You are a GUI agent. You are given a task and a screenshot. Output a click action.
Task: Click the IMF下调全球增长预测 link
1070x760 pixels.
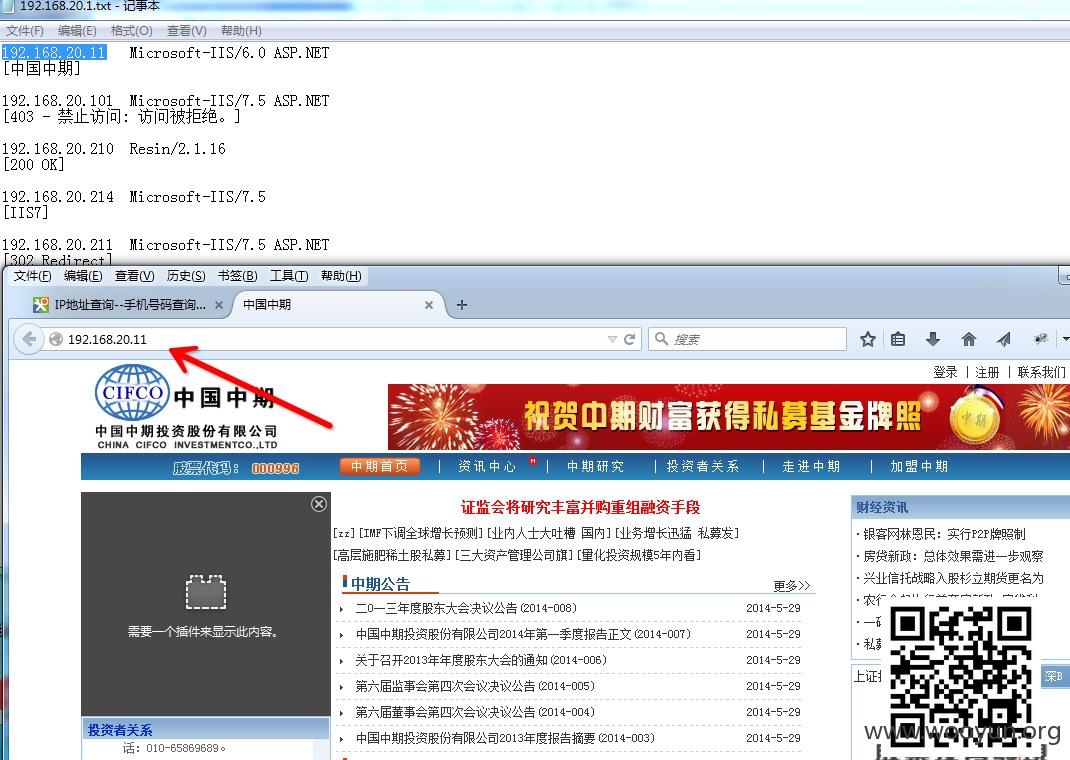coord(420,533)
